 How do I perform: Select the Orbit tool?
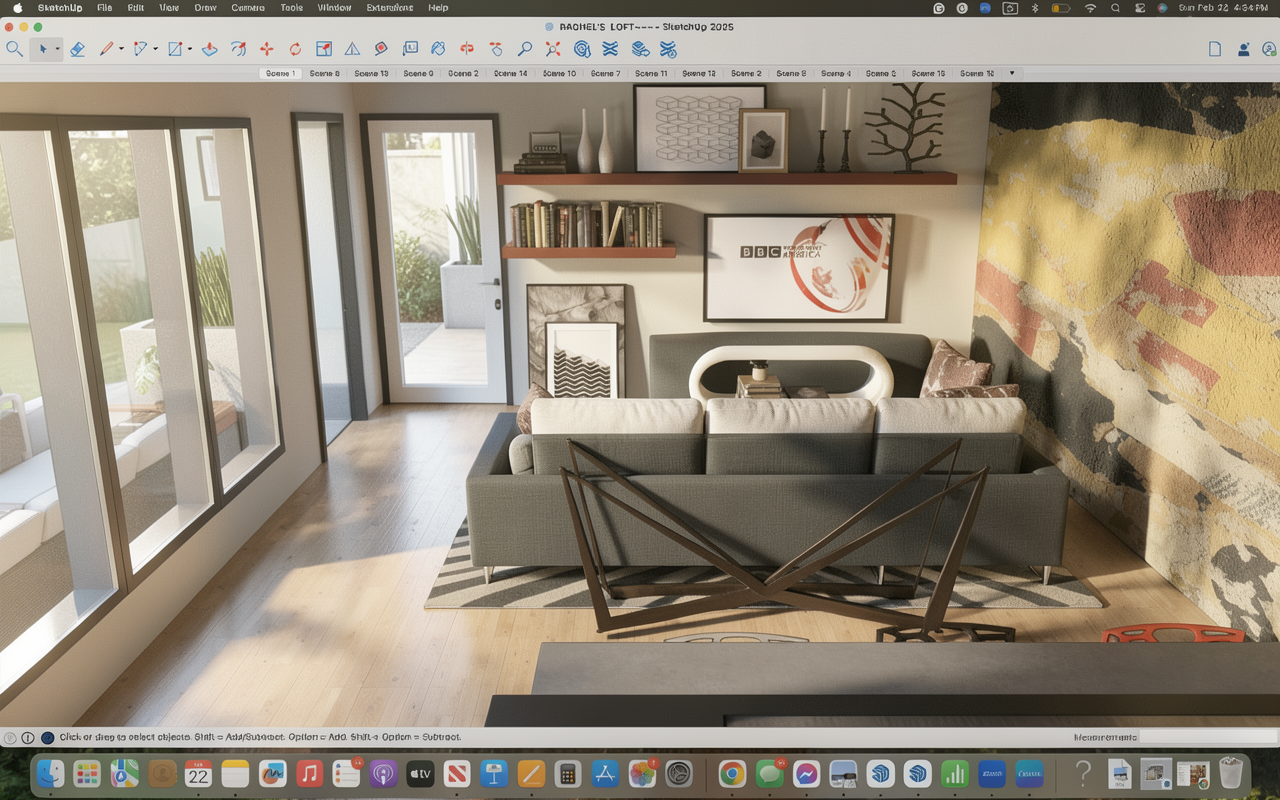point(438,49)
